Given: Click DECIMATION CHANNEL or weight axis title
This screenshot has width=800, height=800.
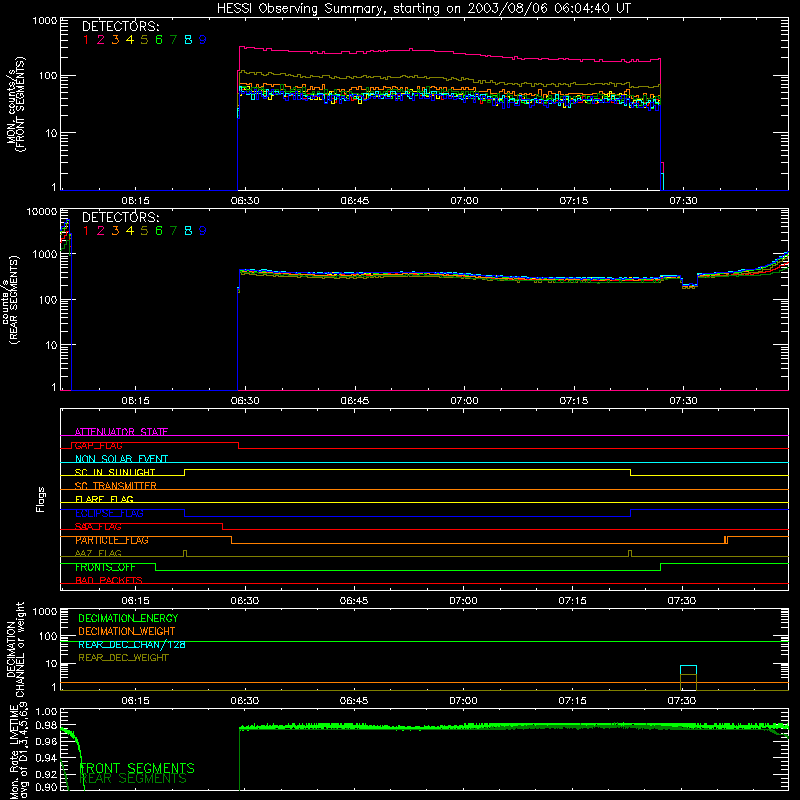Looking at the screenshot, I should [x=15, y=651].
